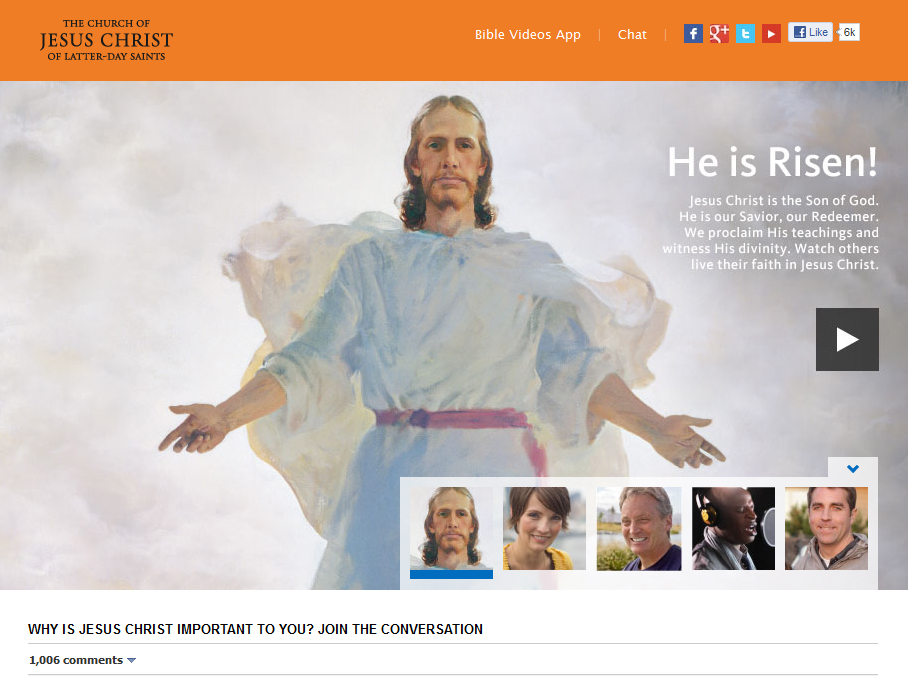This screenshot has width=910, height=676.
Task: Click the blue selected-slide indicator bar
Action: tap(451, 574)
